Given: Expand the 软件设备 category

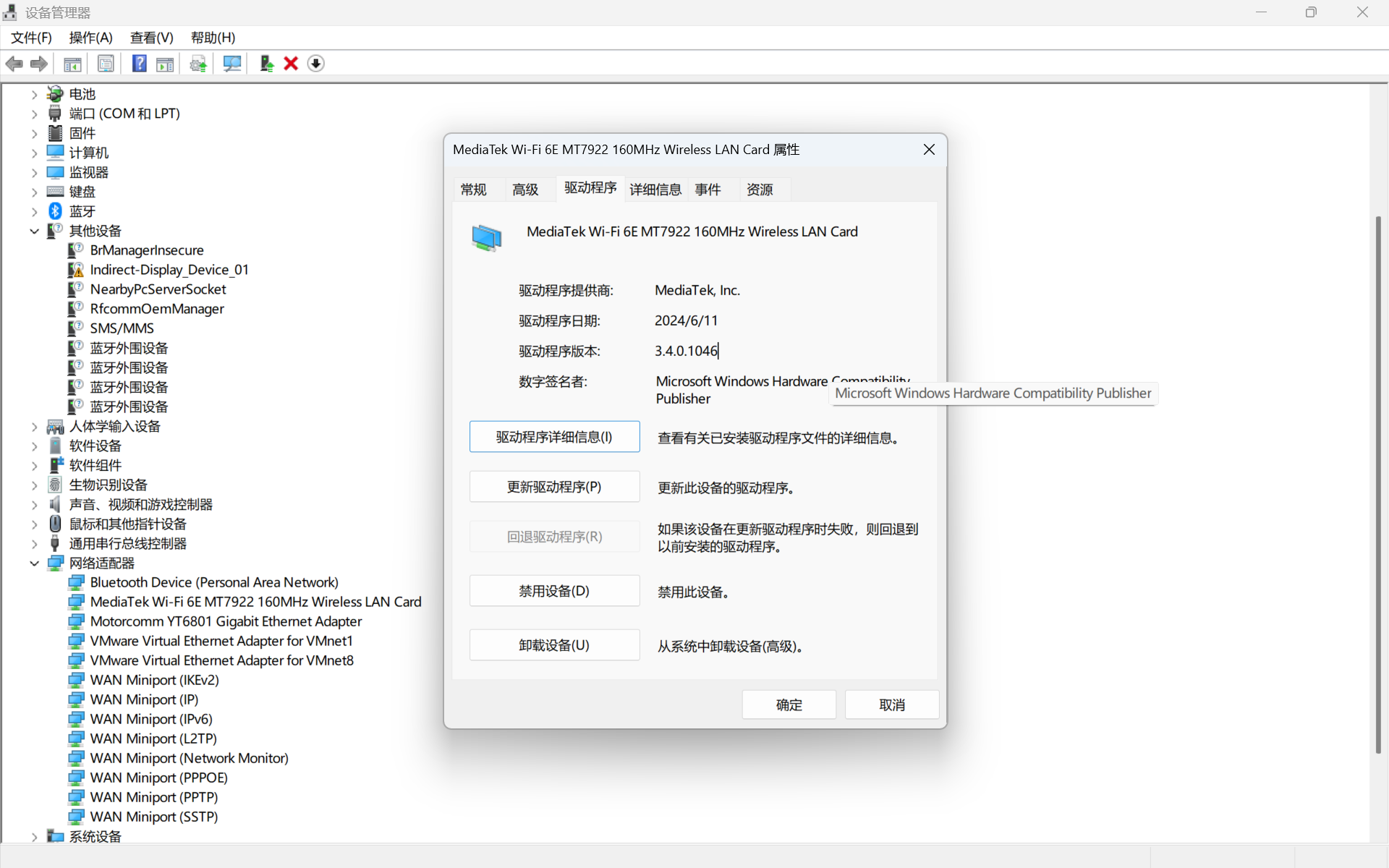Looking at the screenshot, I should (34, 446).
